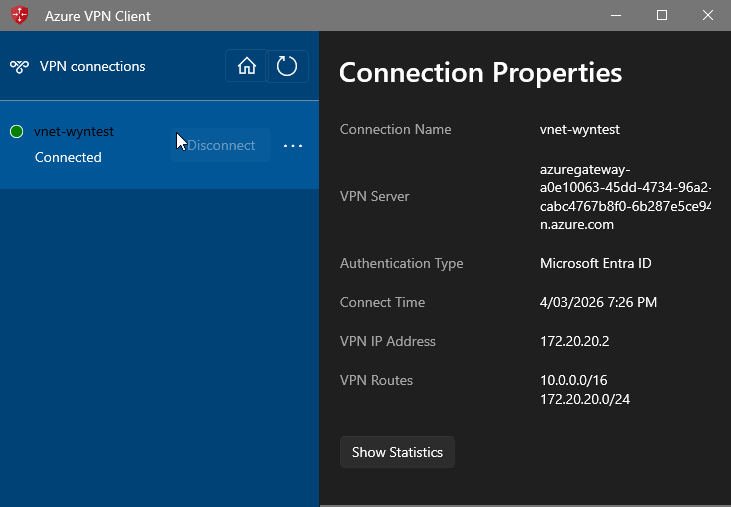Maximize the Azure VPN Client window
Image resolution: width=731 pixels, height=507 pixels.
662,16
